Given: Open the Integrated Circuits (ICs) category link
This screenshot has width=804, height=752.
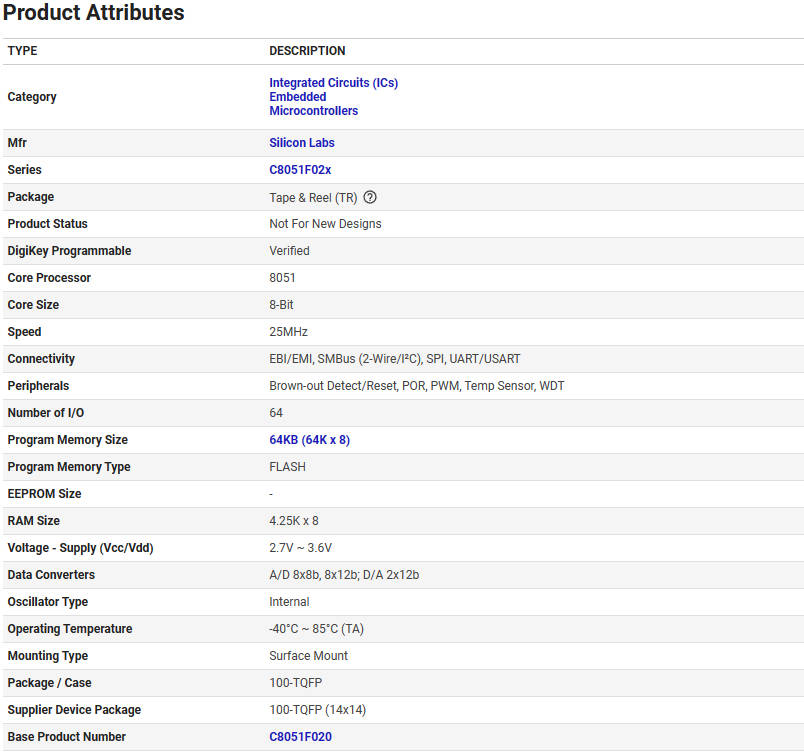Looking at the screenshot, I should tap(333, 83).
